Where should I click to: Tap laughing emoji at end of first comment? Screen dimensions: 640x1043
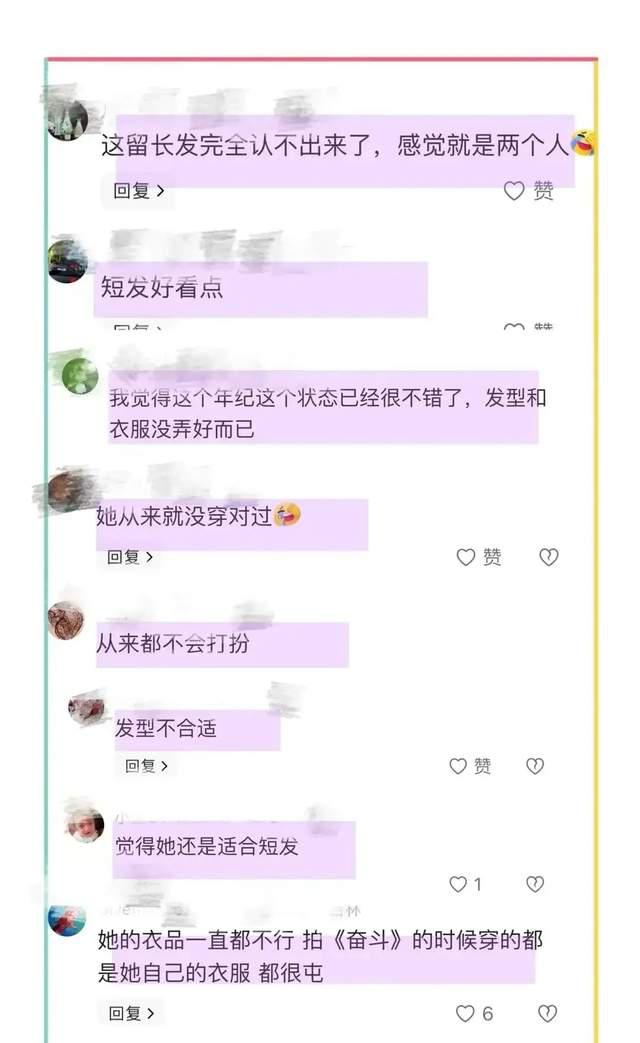coord(583,142)
